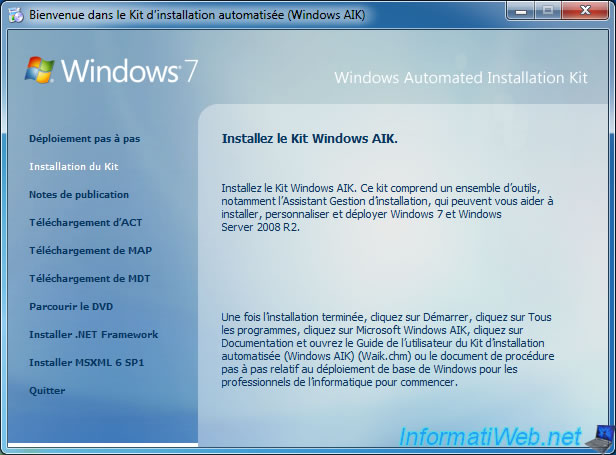Select Installation du Kit in sidebar
The height and width of the screenshot is (455, 616).
click(73, 167)
